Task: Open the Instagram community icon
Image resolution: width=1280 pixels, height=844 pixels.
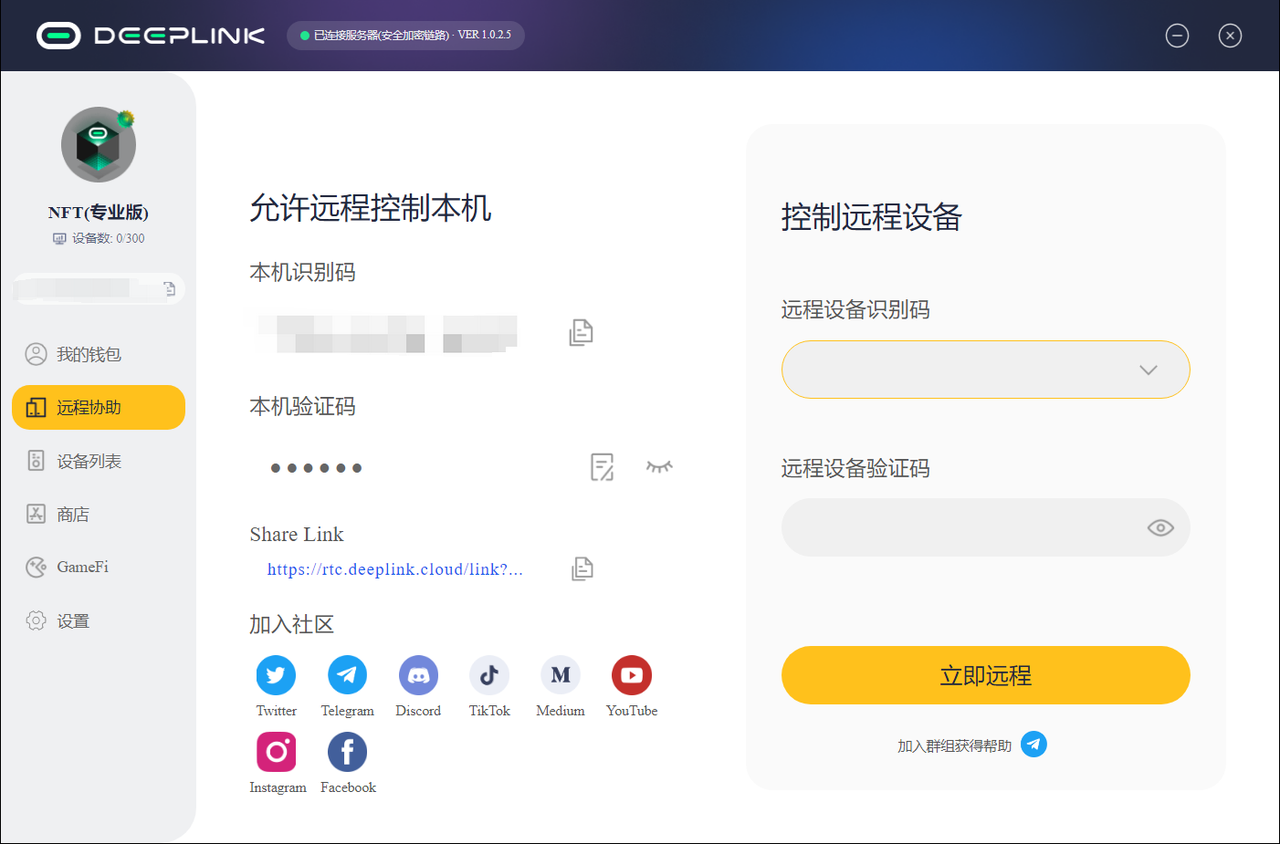Action: 276,752
